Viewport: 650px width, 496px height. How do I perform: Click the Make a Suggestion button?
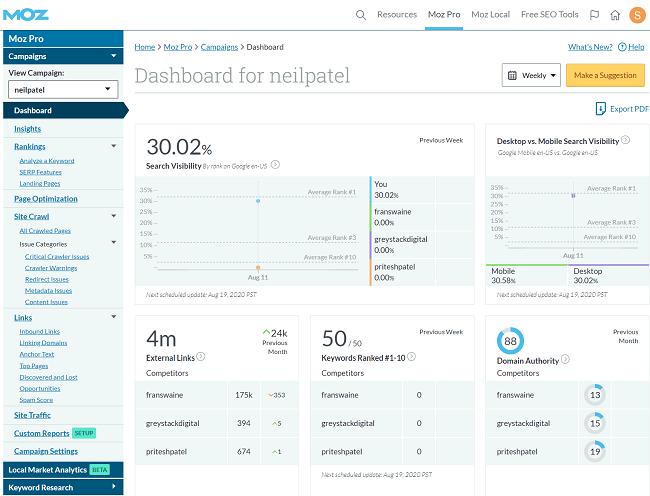[605, 75]
